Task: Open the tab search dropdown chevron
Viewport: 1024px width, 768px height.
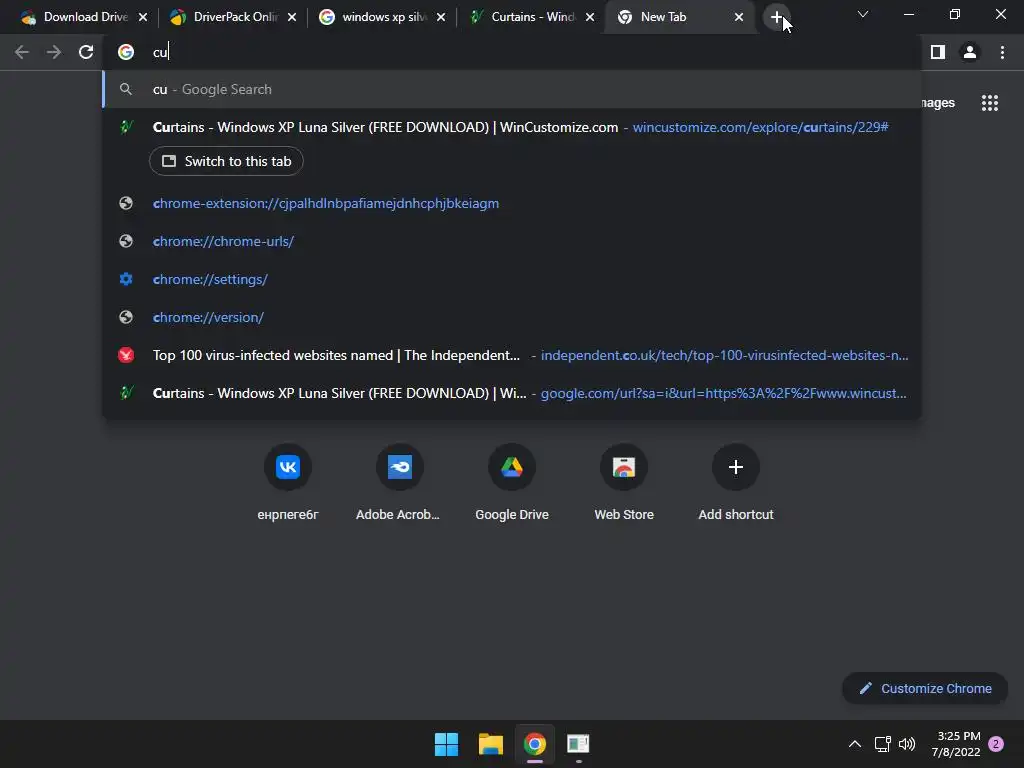Action: [863, 14]
